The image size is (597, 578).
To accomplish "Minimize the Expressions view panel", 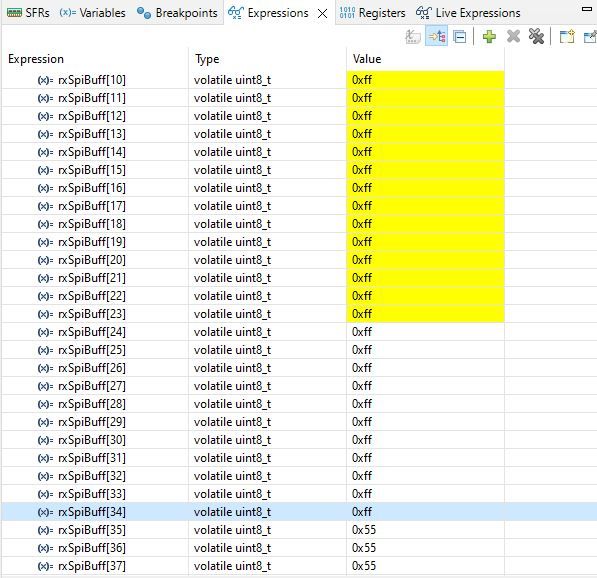I will pos(587,9).
